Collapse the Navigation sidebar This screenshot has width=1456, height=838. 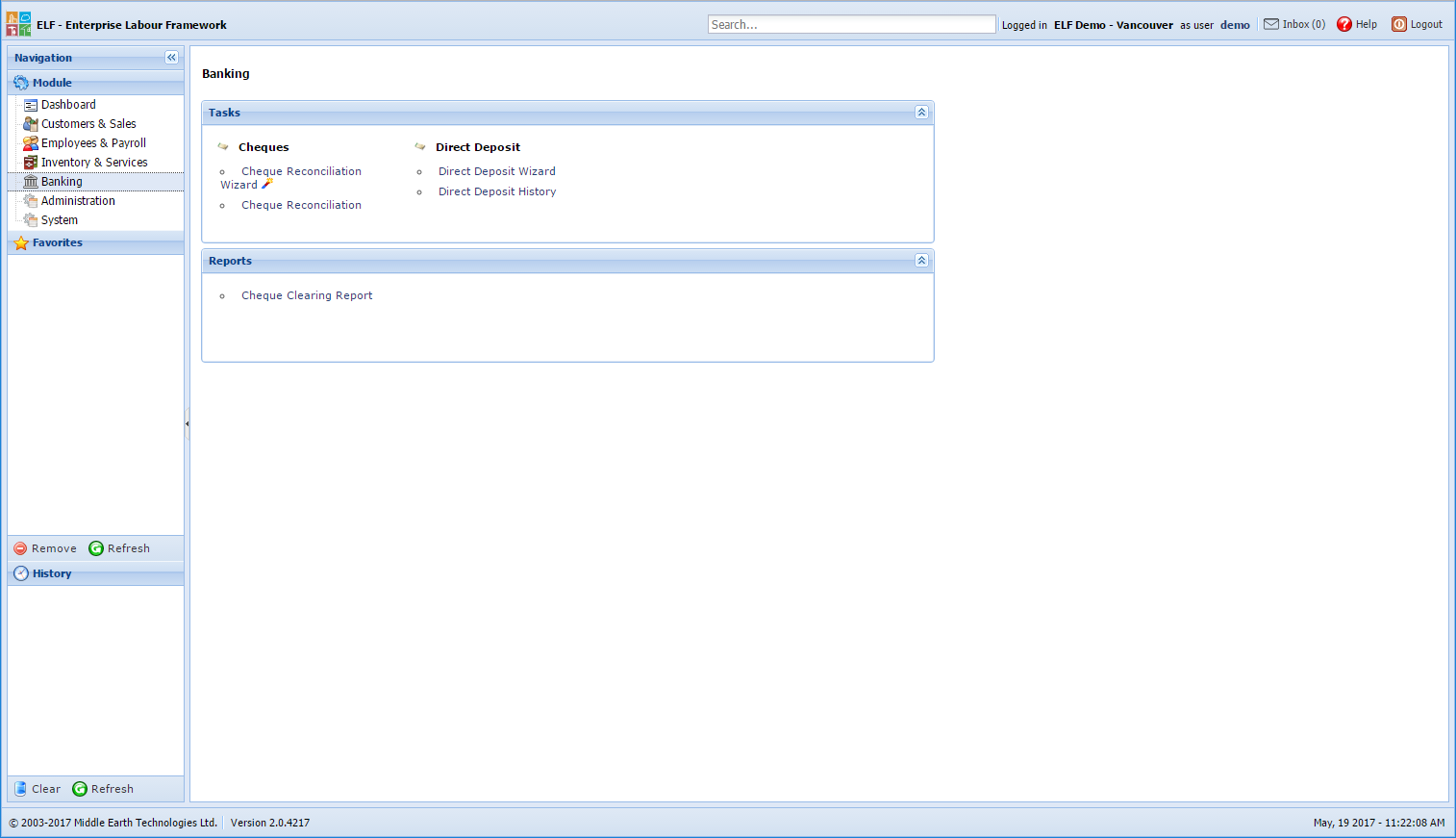coord(171,57)
